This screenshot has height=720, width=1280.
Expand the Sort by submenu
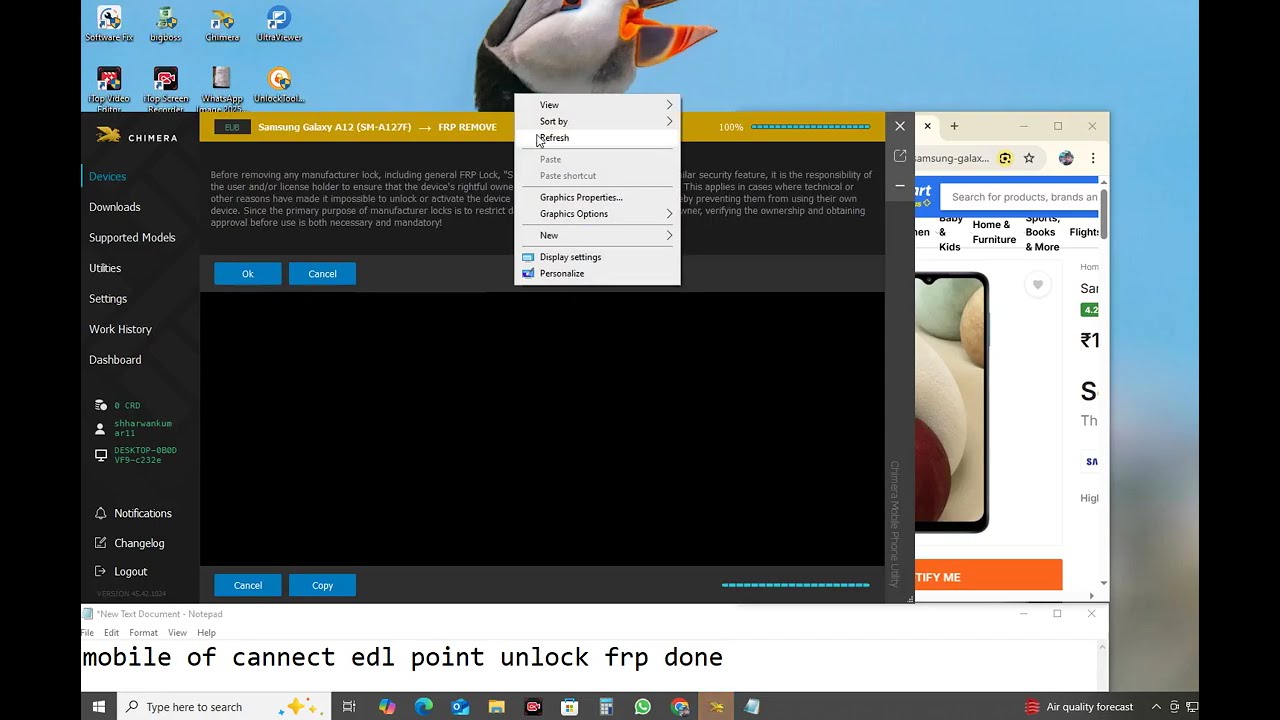click(x=597, y=121)
